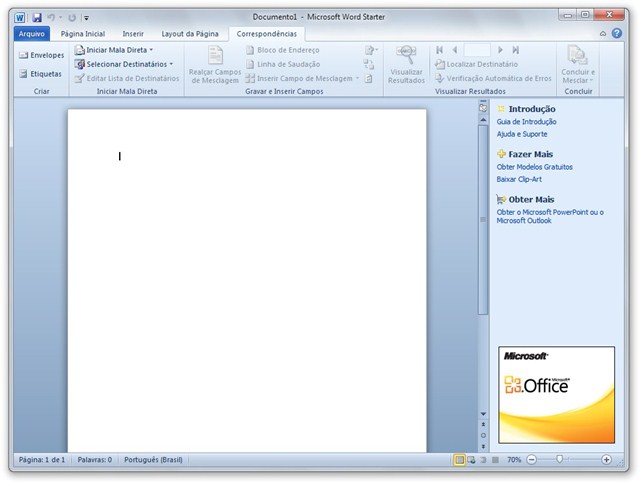Image resolution: width=640 pixels, height=484 pixels.
Task: Go to previous record arrow
Action: coord(455,50)
